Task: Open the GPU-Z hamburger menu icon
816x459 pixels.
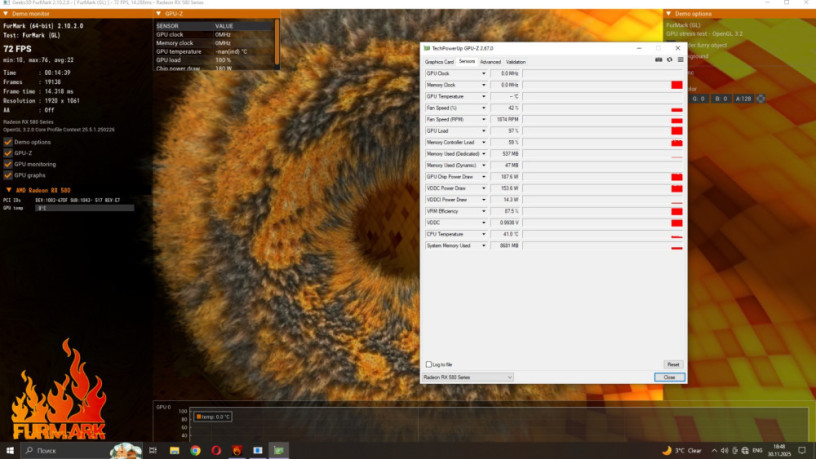Action: (680, 60)
